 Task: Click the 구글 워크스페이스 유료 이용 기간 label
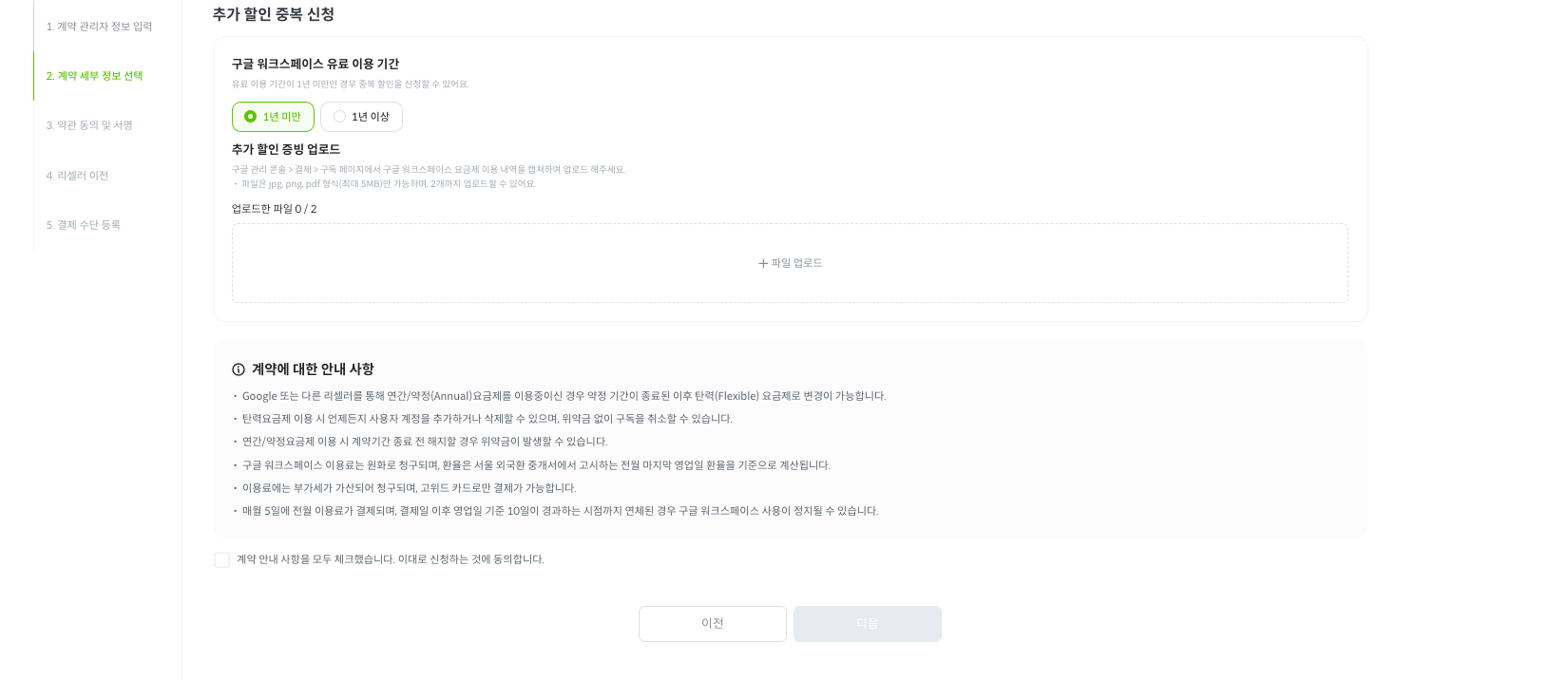tap(316, 64)
